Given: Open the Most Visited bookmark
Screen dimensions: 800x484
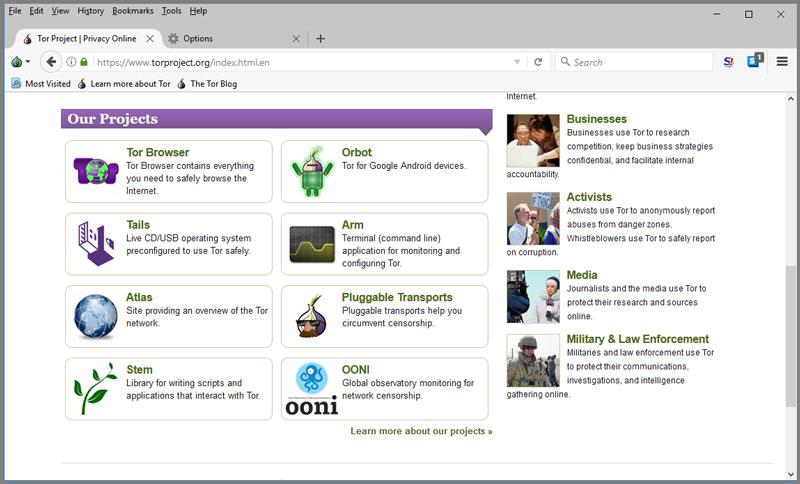Looking at the screenshot, I should point(41,84).
